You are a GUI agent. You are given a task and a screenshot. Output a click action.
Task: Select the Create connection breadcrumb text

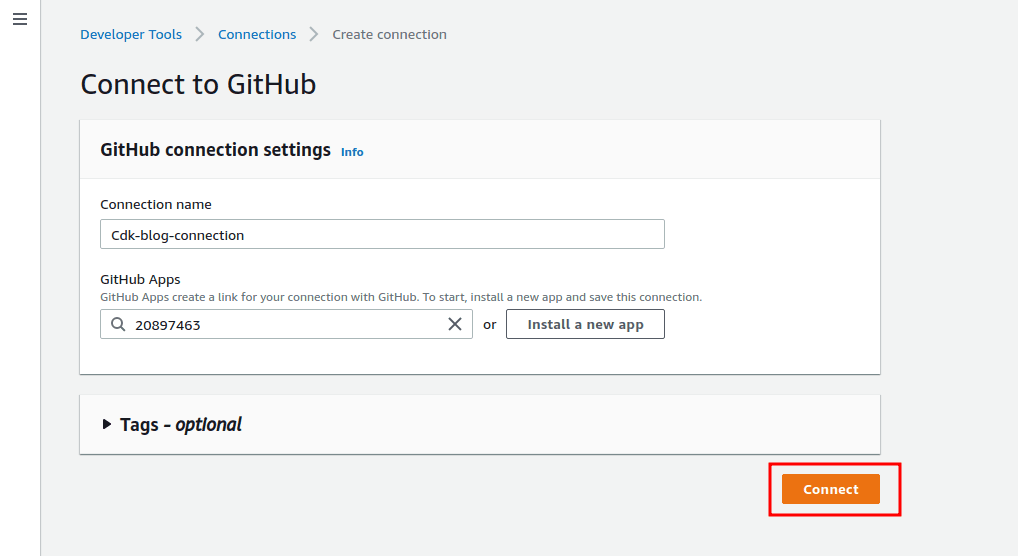click(x=390, y=34)
